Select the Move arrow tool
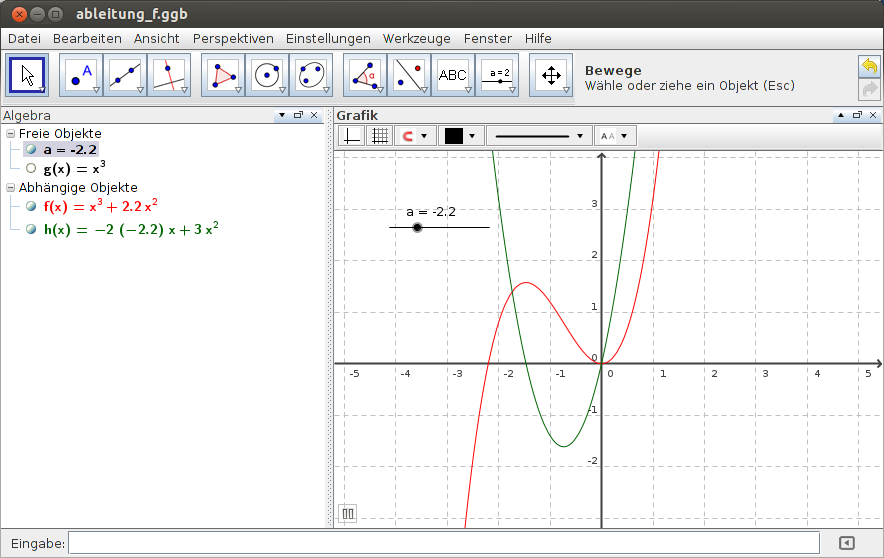Screen dimensions: 884x558 [28, 75]
